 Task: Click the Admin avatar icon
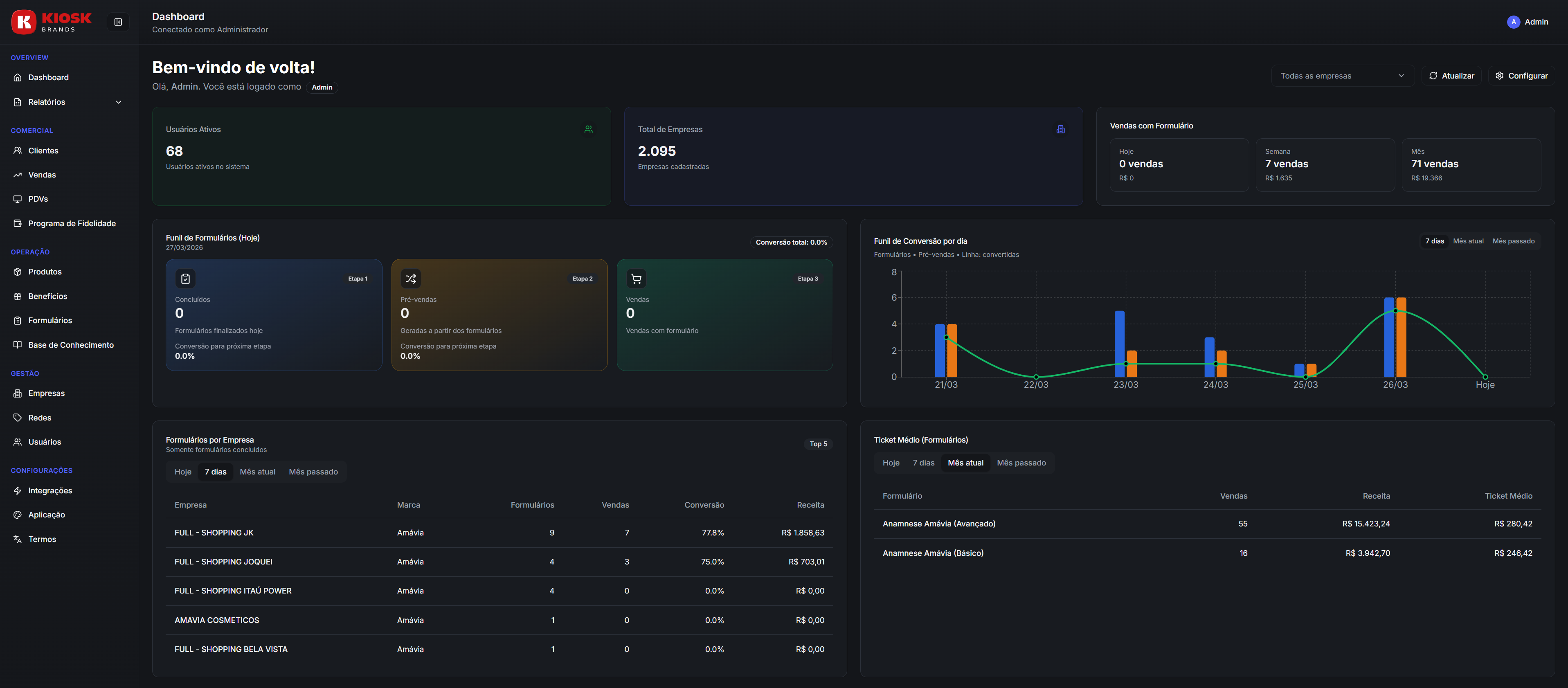(x=1513, y=22)
